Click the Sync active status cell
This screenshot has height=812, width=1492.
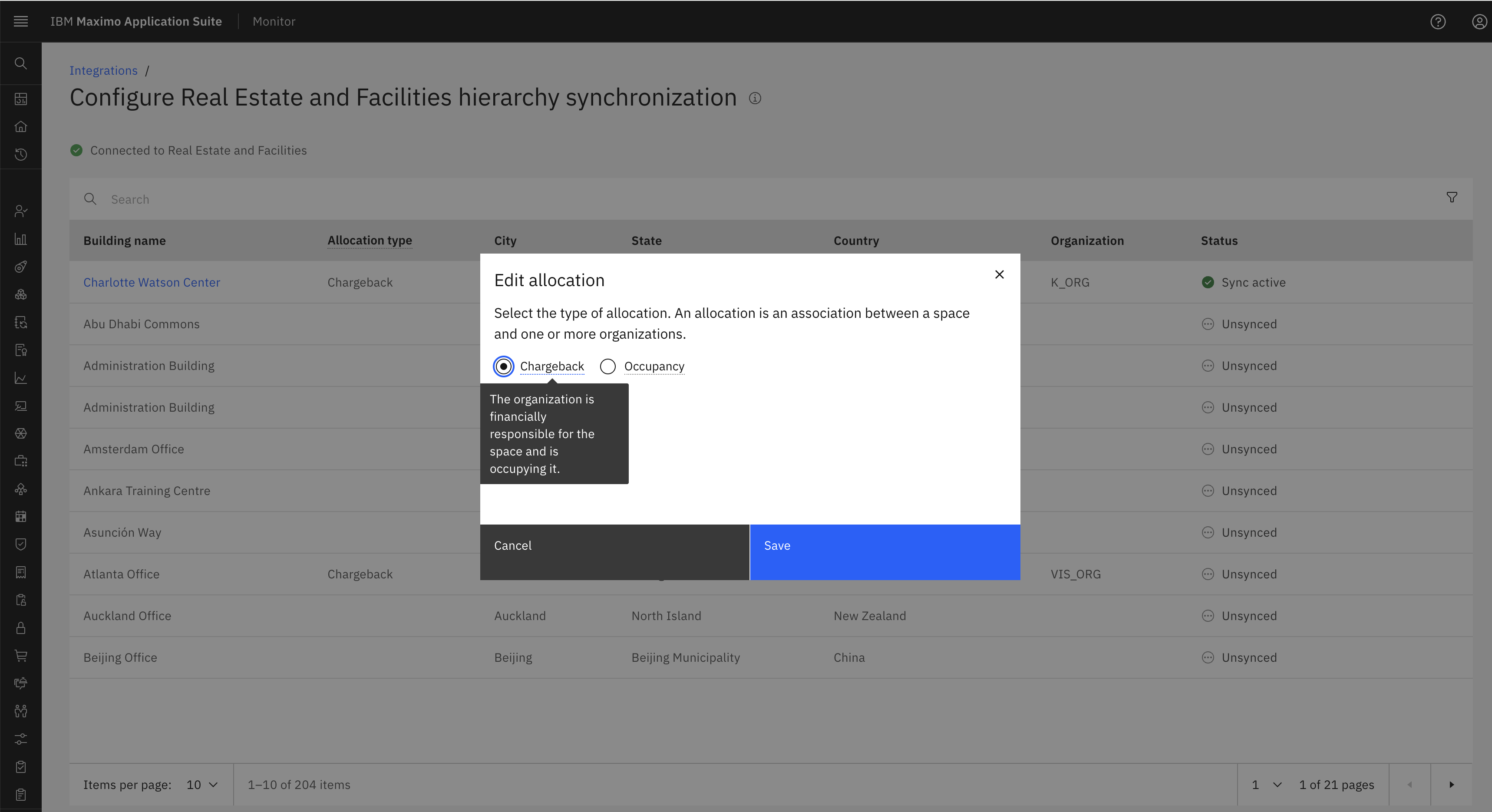pos(1244,283)
